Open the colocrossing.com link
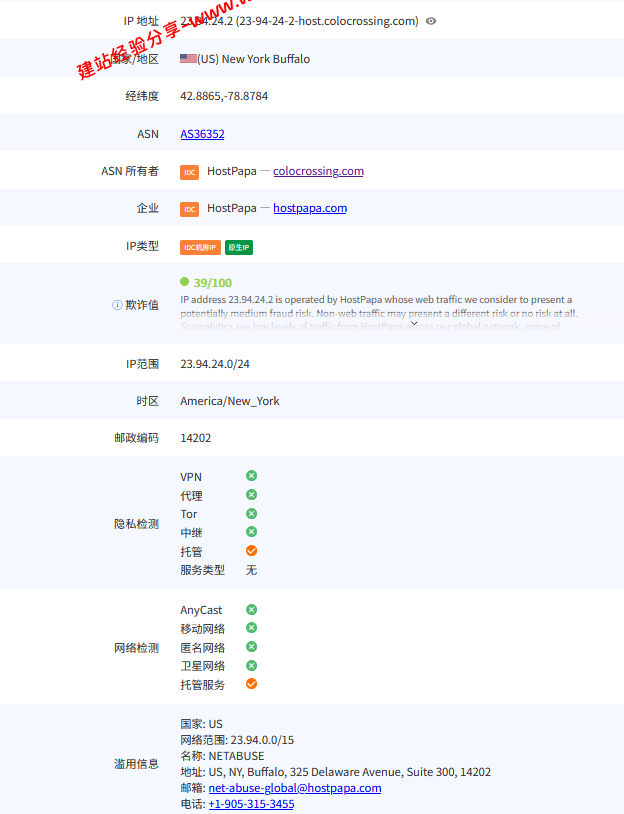624x814 pixels. pyautogui.click(x=318, y=171)
